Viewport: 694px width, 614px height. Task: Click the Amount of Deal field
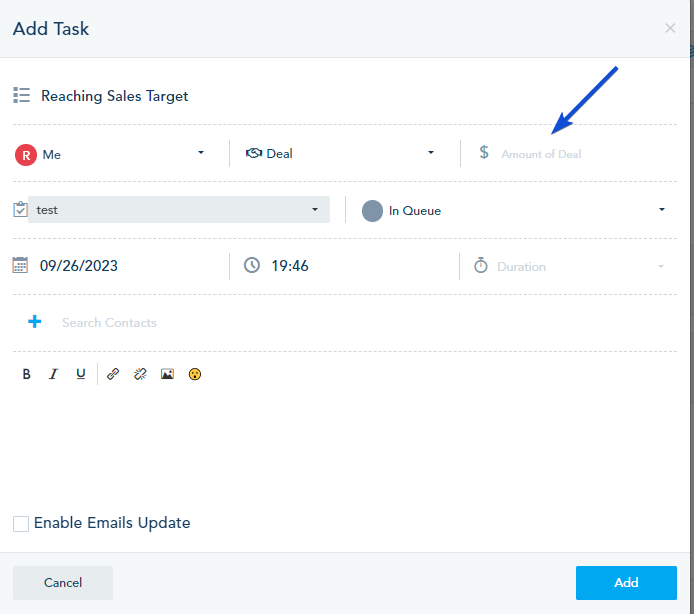tap(586, 154)
